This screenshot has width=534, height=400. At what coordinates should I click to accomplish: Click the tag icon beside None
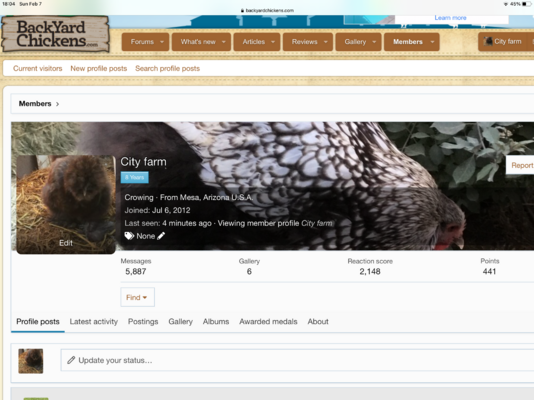129,236
